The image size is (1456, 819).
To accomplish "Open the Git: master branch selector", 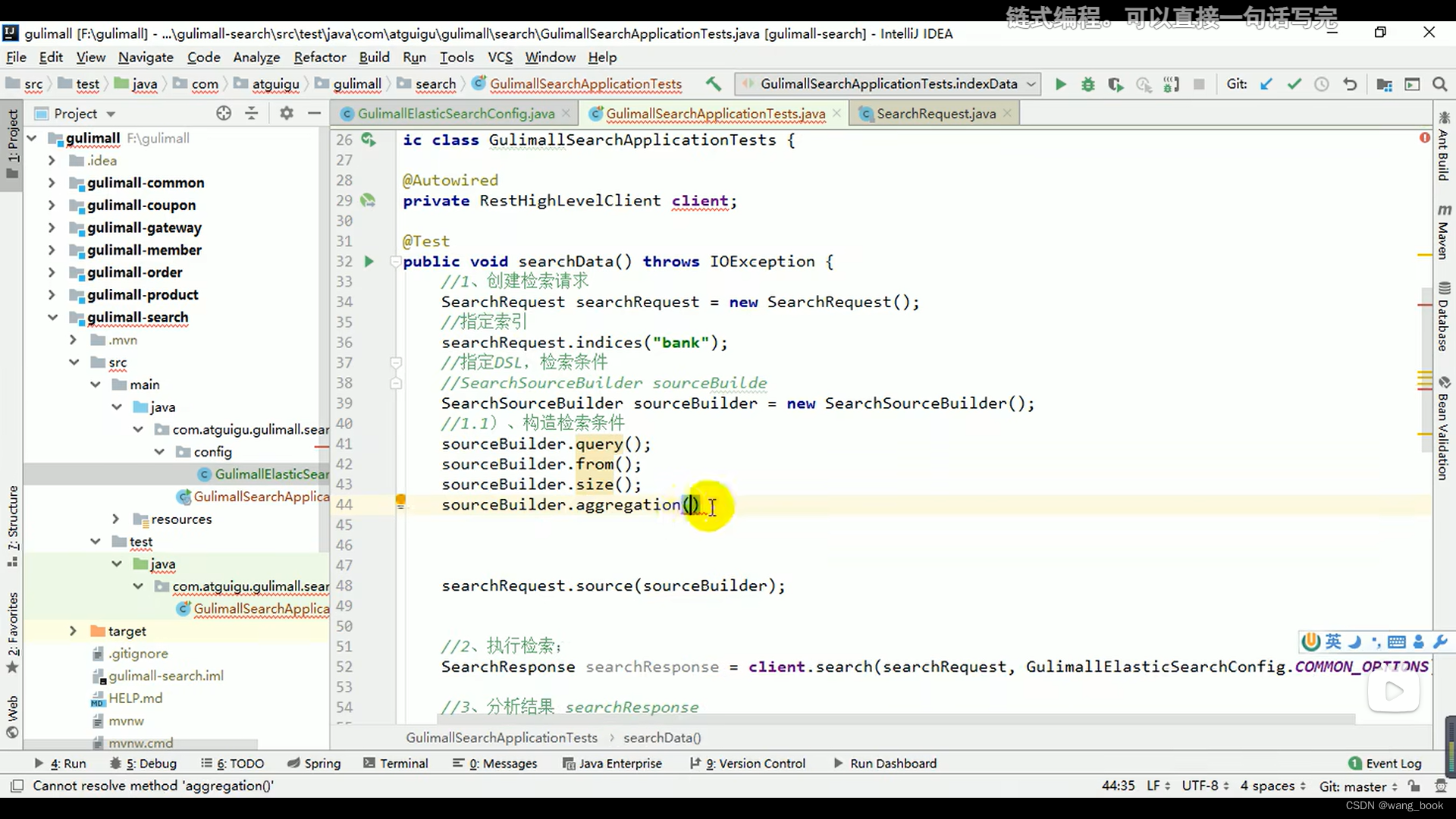I will point(1358,786).
